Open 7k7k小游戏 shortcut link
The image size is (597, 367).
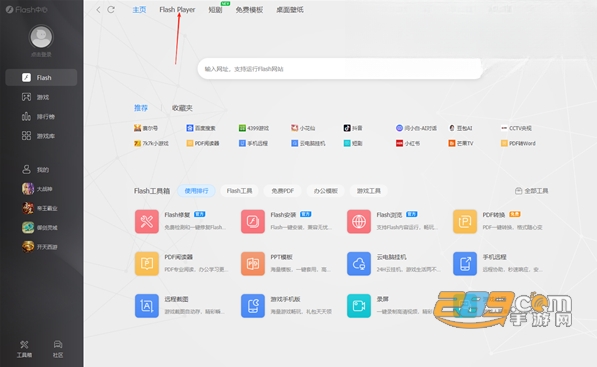151,144
